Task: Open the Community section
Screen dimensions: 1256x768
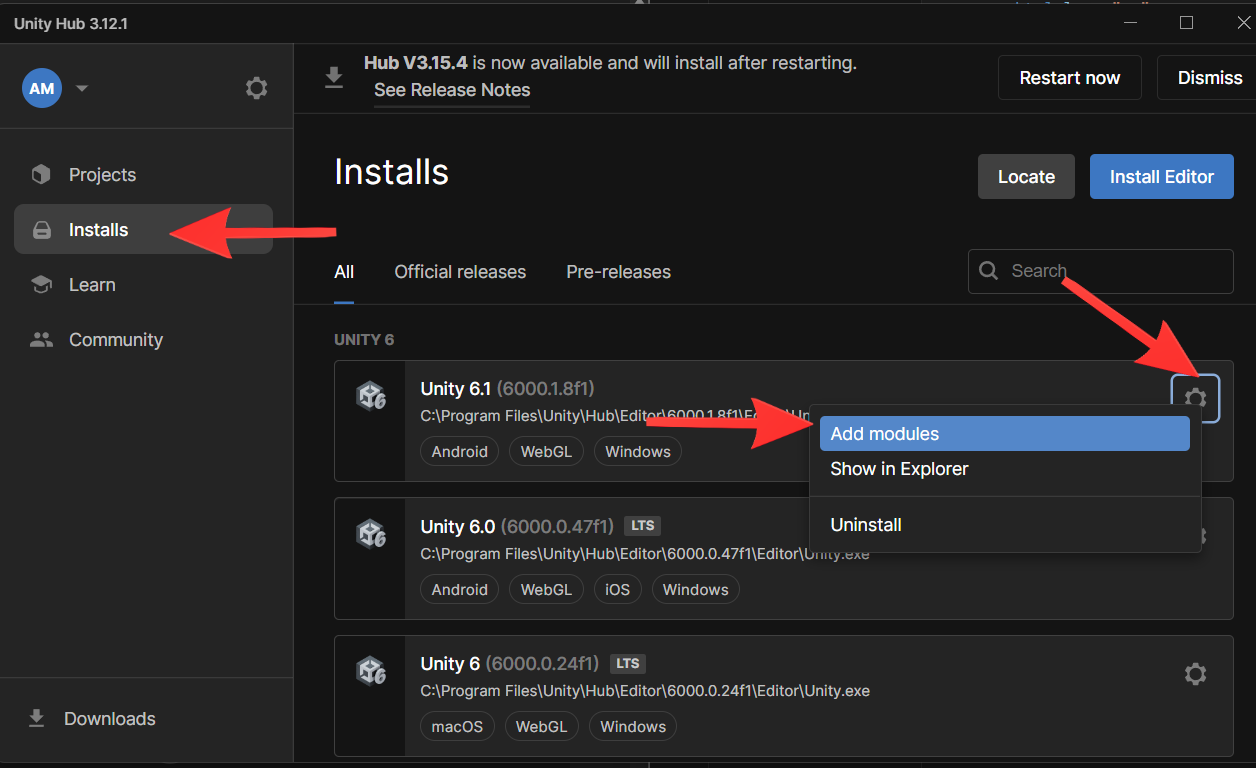Action: pos(115,339)
